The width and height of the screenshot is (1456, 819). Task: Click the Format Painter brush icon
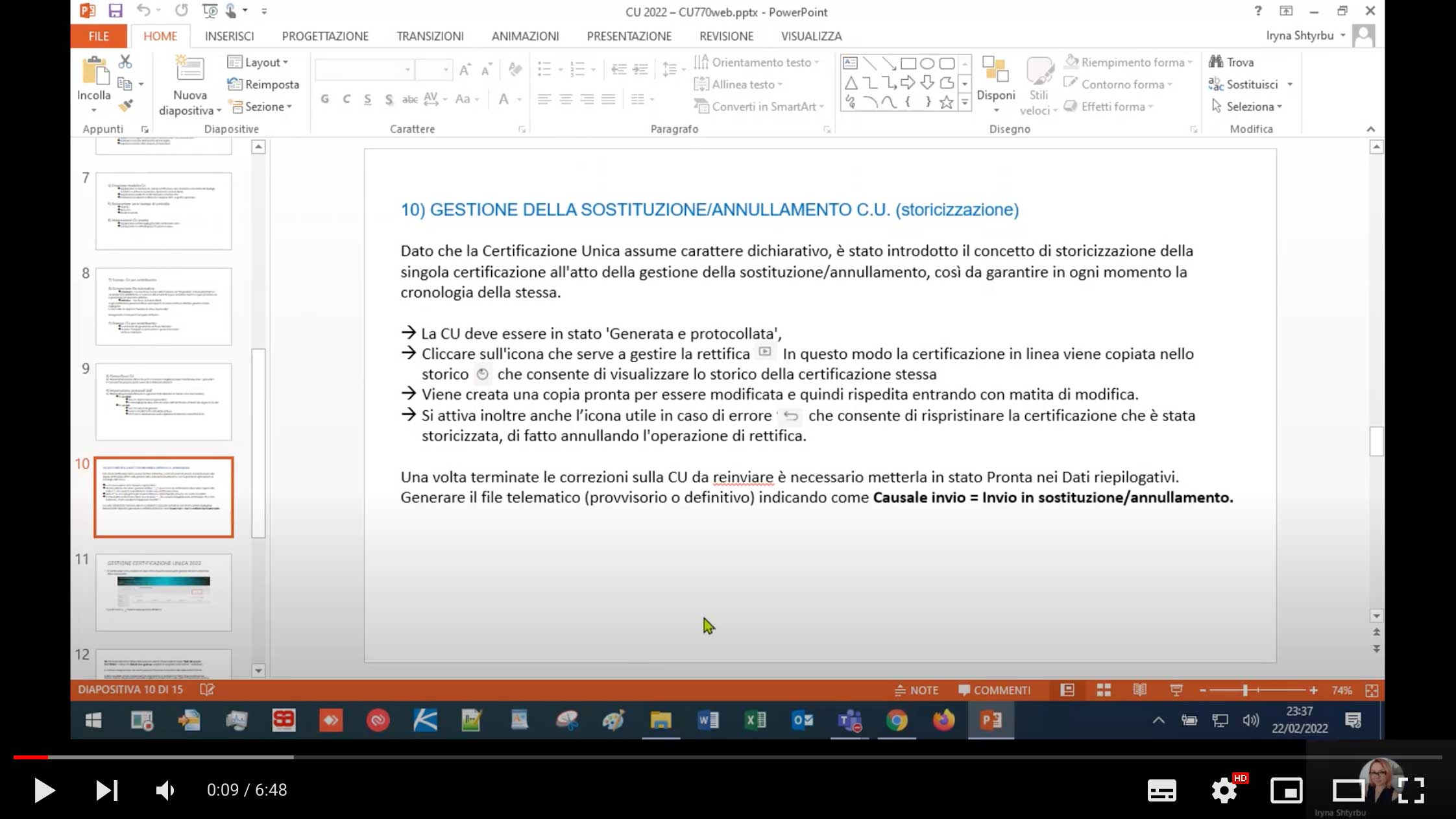click(125, 106)
